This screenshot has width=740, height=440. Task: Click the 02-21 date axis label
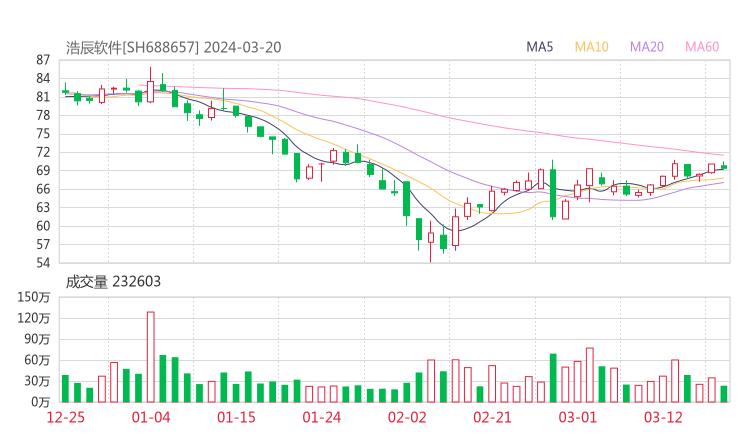[x=492, y=417]
